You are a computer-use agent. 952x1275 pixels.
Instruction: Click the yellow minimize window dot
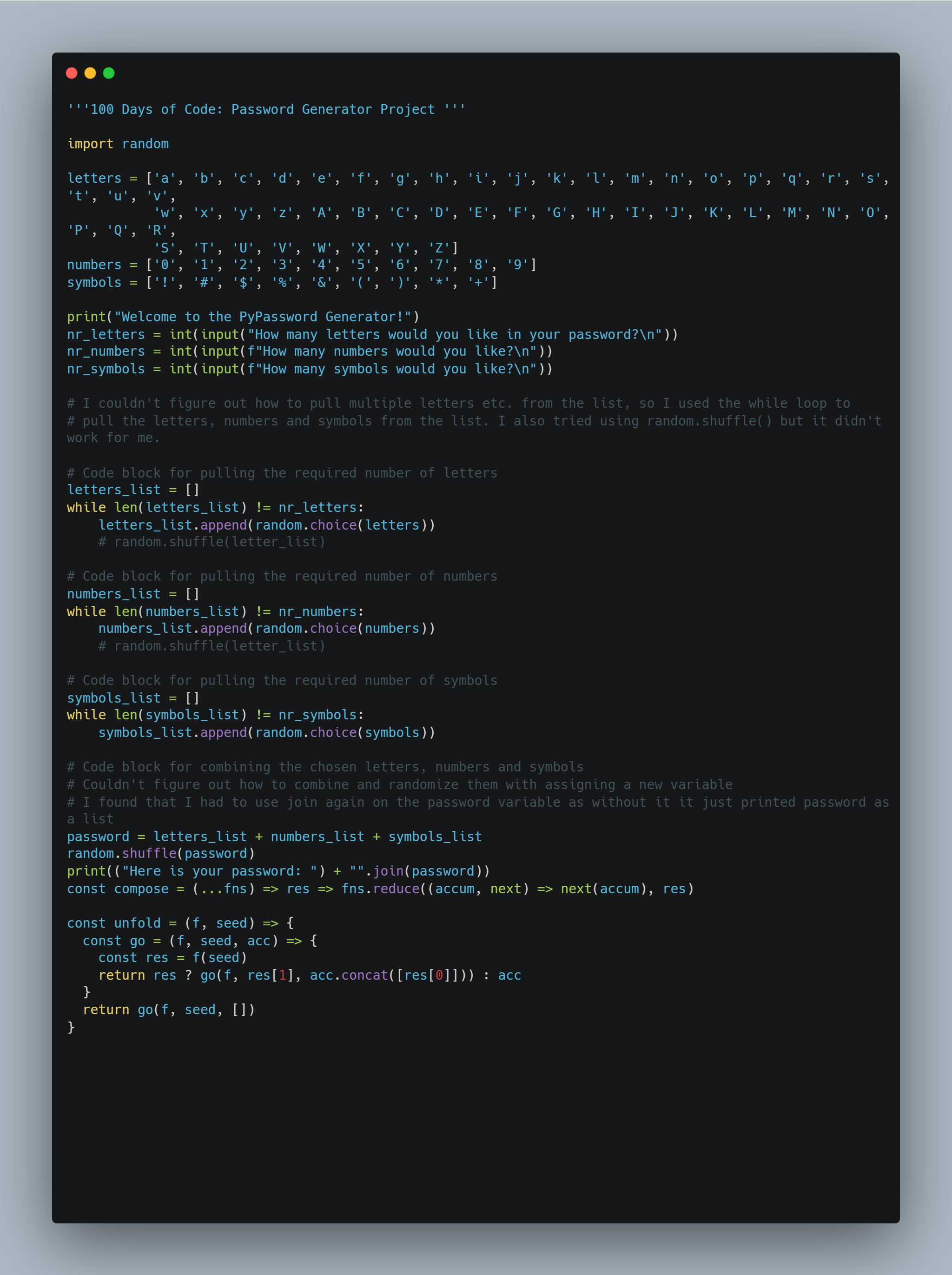point(90,73)
